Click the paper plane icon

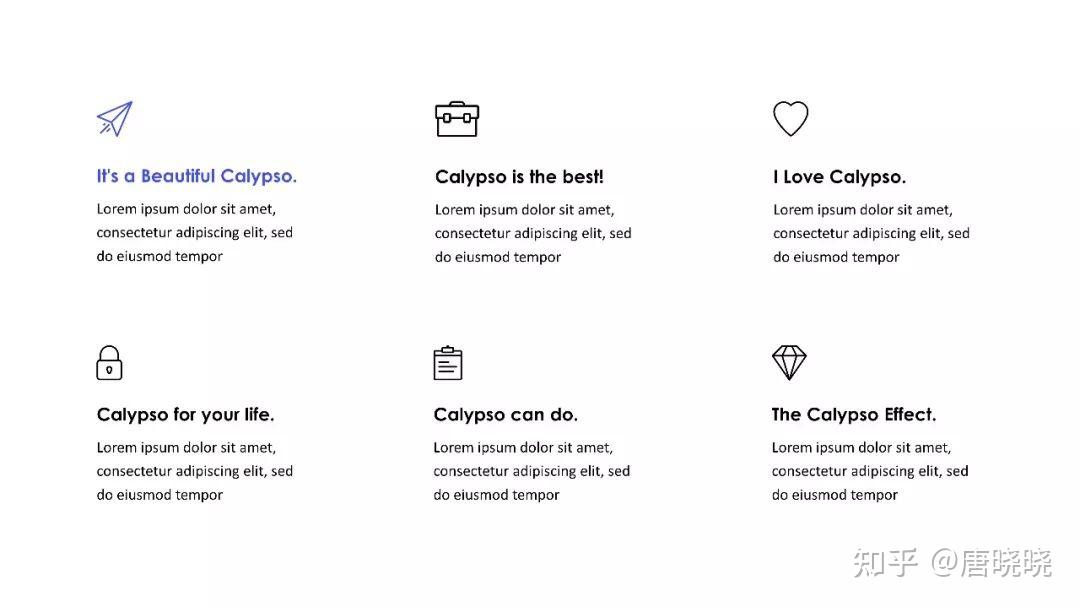(115, 119)
